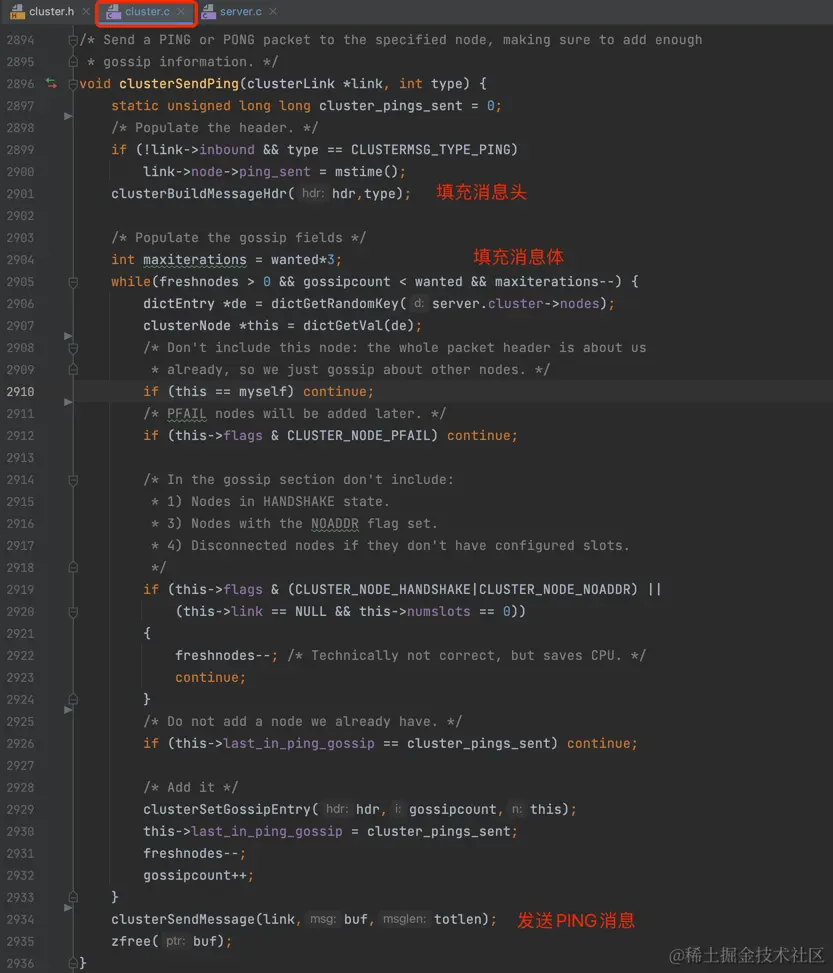Click line number 2910 in the gutter
833x973 pixels.
(20, 392)
